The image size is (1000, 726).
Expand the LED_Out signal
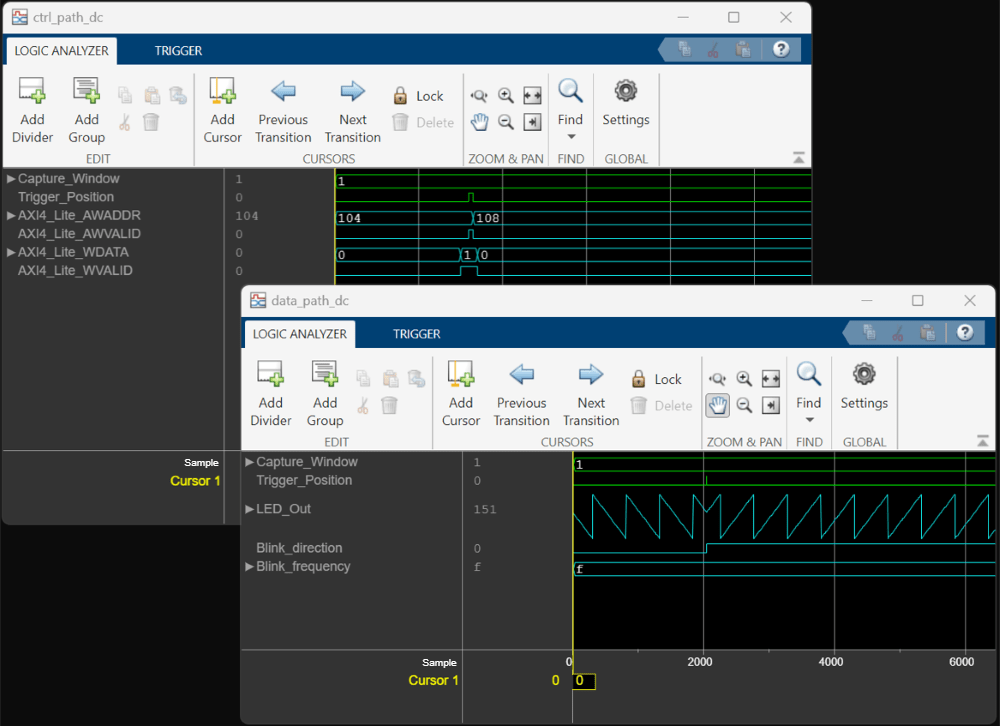250,509
